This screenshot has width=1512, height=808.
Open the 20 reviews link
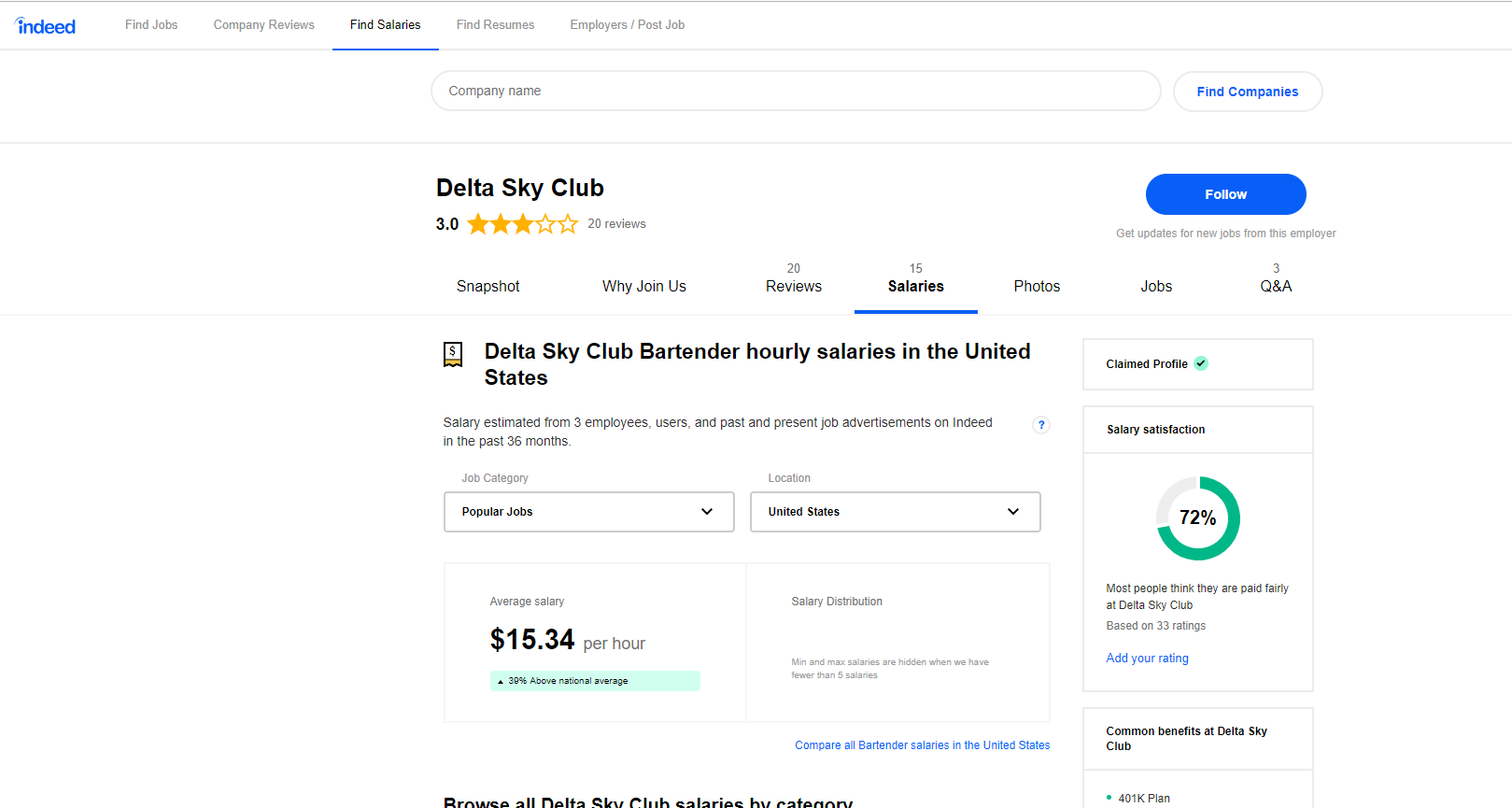(617, 224)
